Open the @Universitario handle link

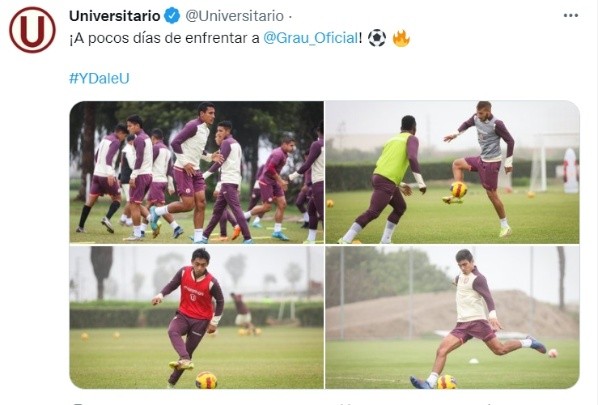234,16
